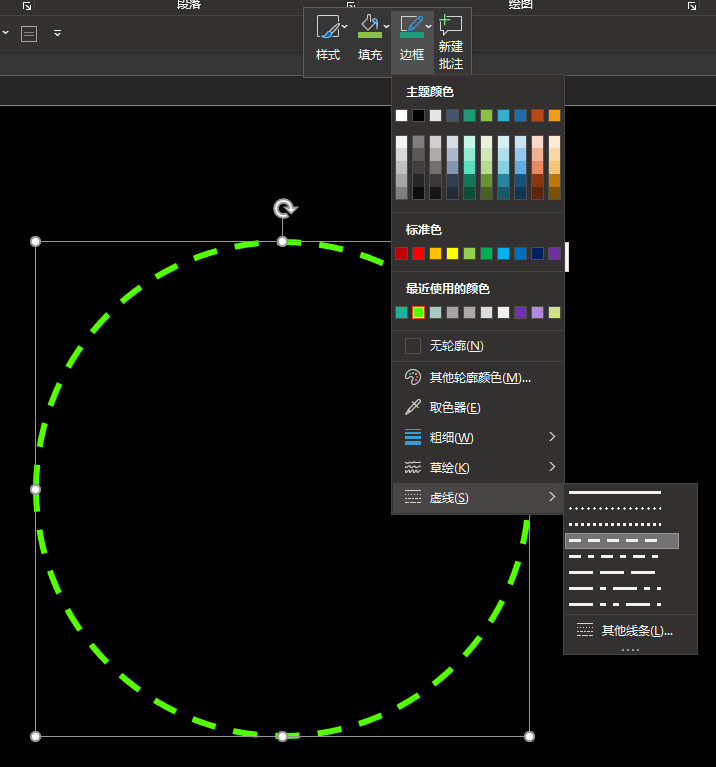Choose the solid line dash style
This screenshot has width=716, height=767.
(x=615, y=493)
